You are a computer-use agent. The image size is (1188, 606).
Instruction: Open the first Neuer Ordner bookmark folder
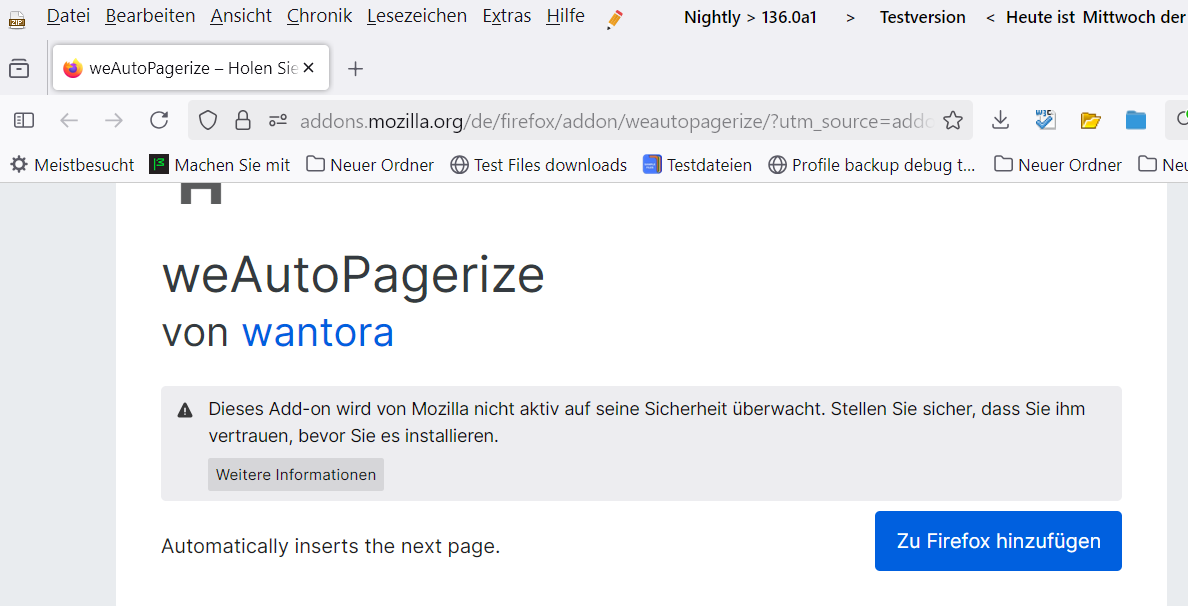click(x=370, y=165)
